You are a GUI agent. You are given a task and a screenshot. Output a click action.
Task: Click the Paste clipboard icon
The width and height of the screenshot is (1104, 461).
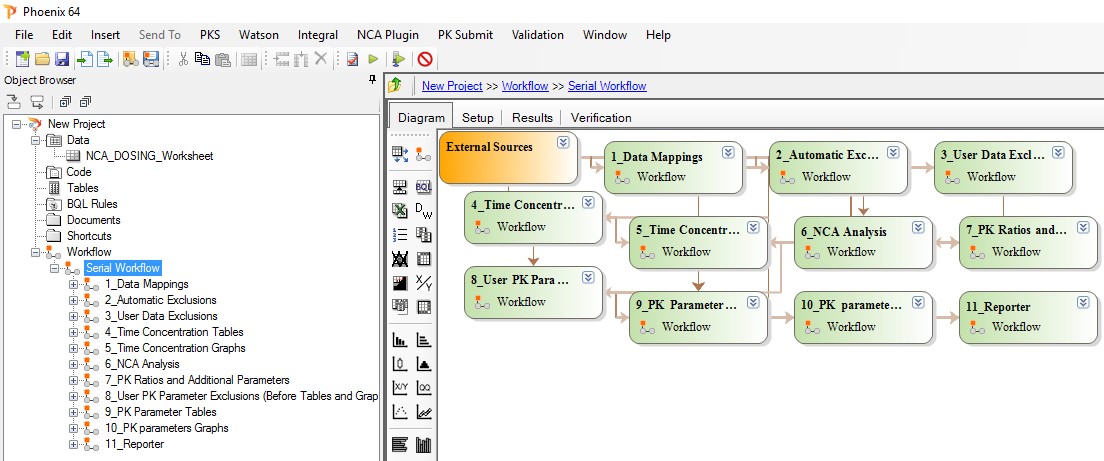point(222,59)
